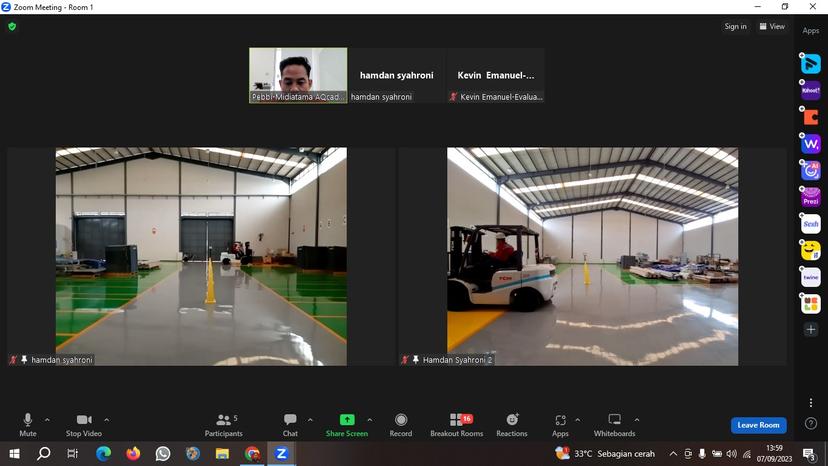828x466 pixels.
Task: Click Hamdan Syahroni 2 forklift video
Action: coord(592,256)
